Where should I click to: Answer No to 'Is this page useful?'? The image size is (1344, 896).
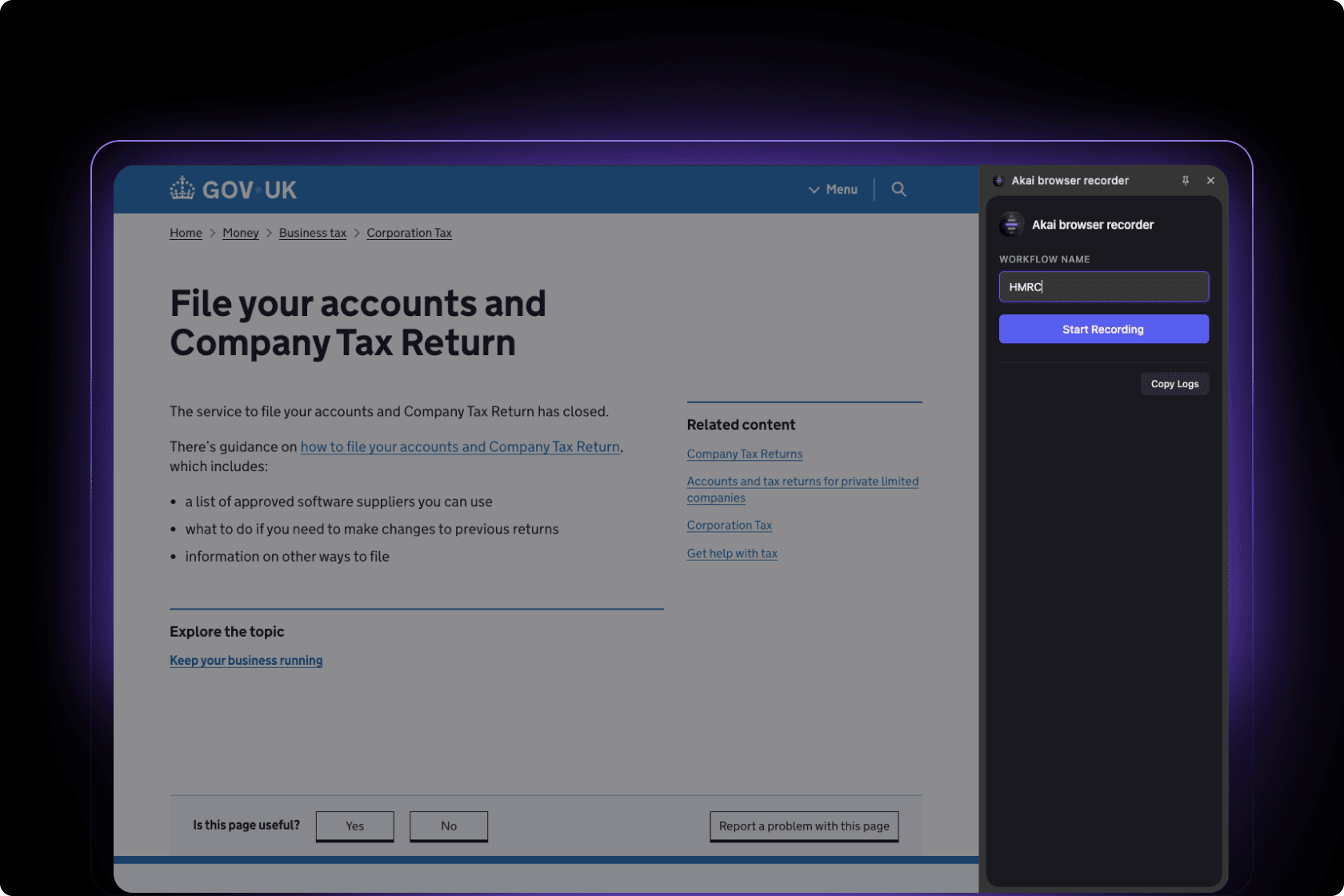click(x=449, y=826)
